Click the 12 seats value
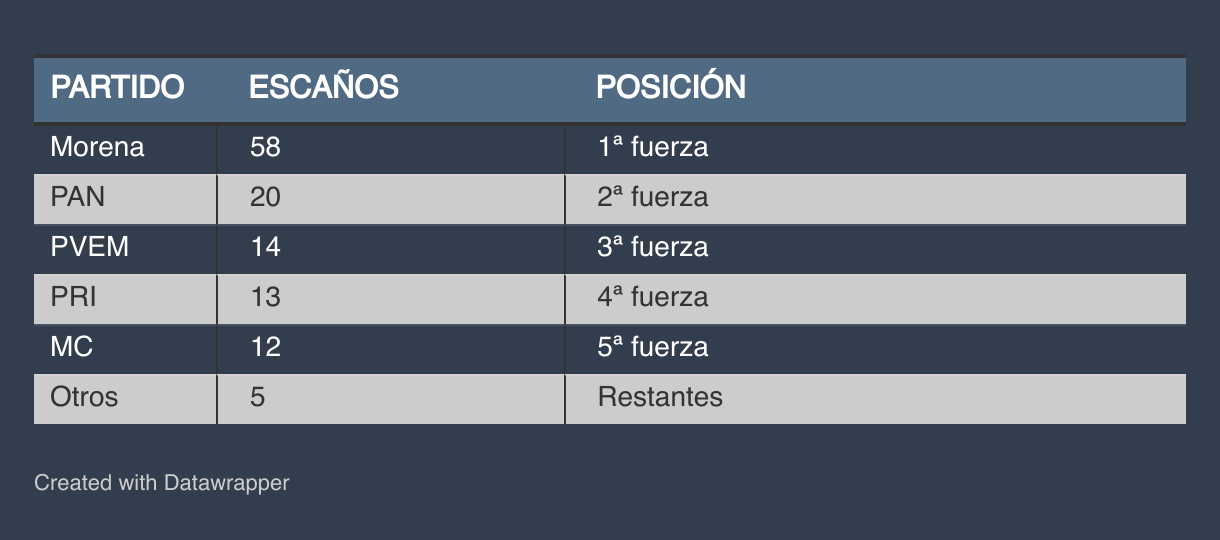The width and height of the screenshot is (1220, 540). (265, 347)
